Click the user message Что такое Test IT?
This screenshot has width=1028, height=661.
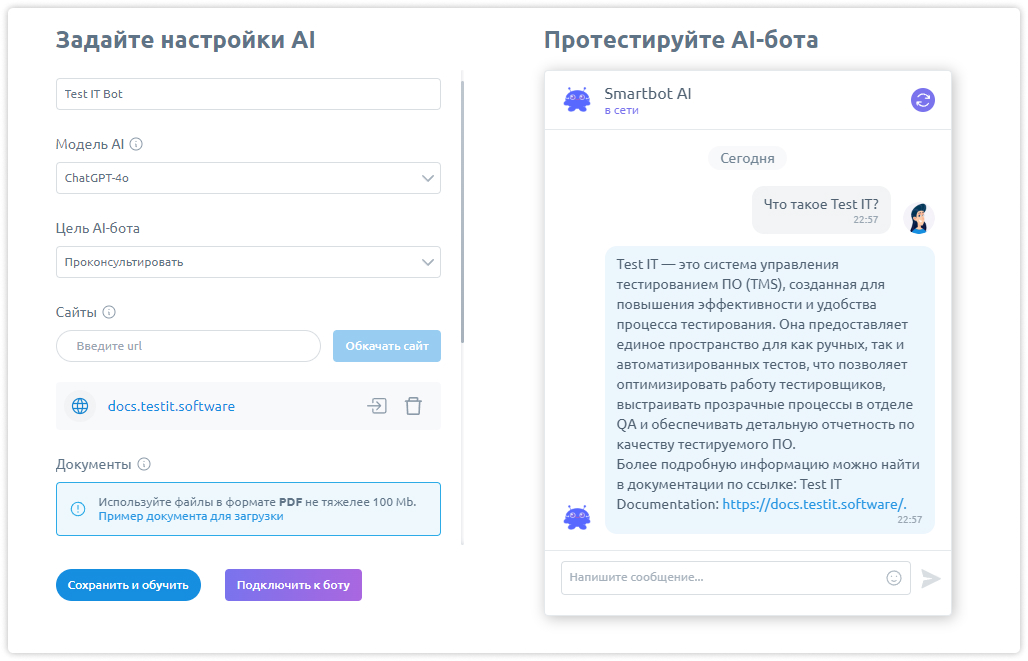[x=821, y=210]
